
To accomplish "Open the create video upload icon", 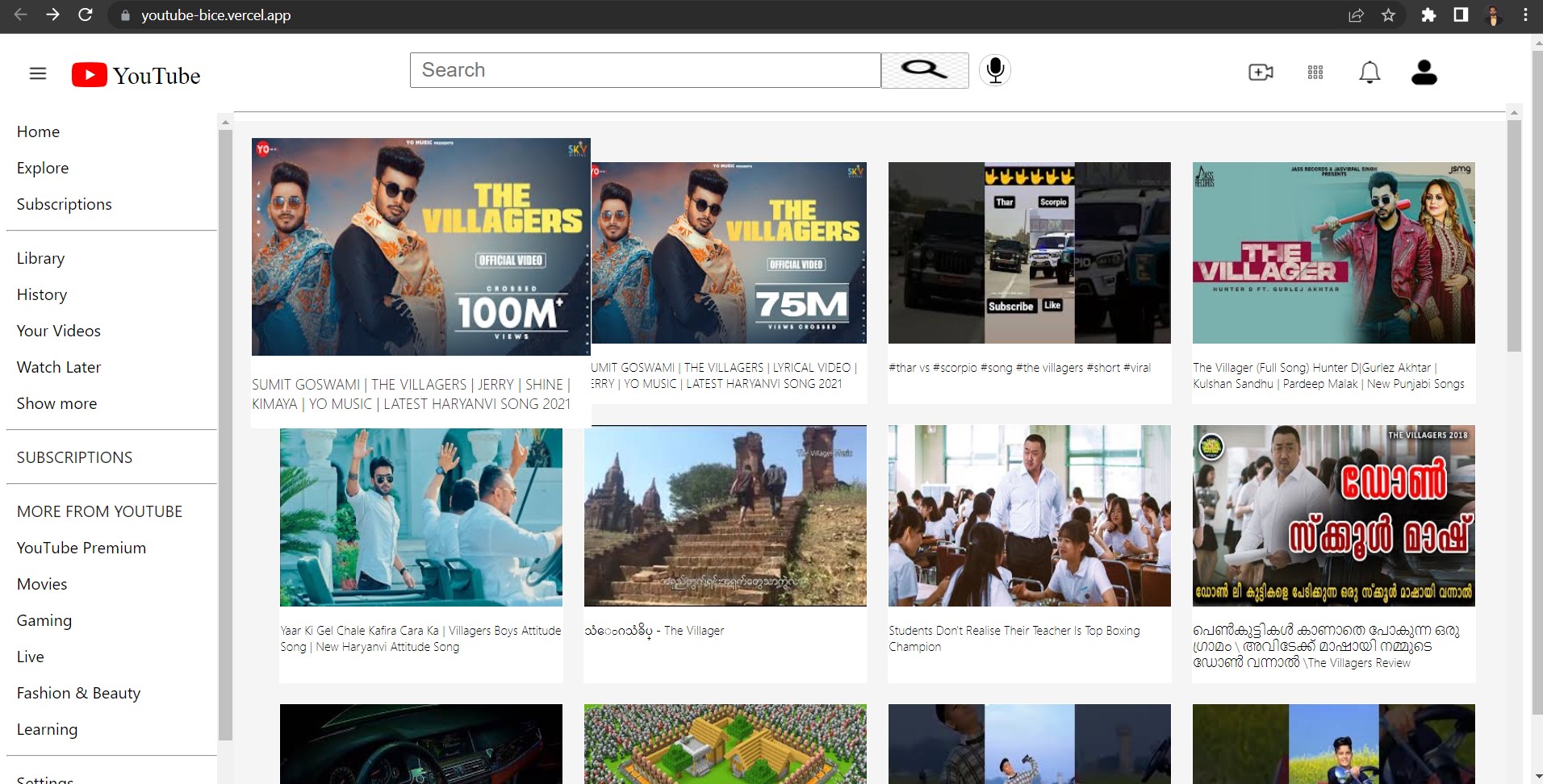I will [1261, 73].
